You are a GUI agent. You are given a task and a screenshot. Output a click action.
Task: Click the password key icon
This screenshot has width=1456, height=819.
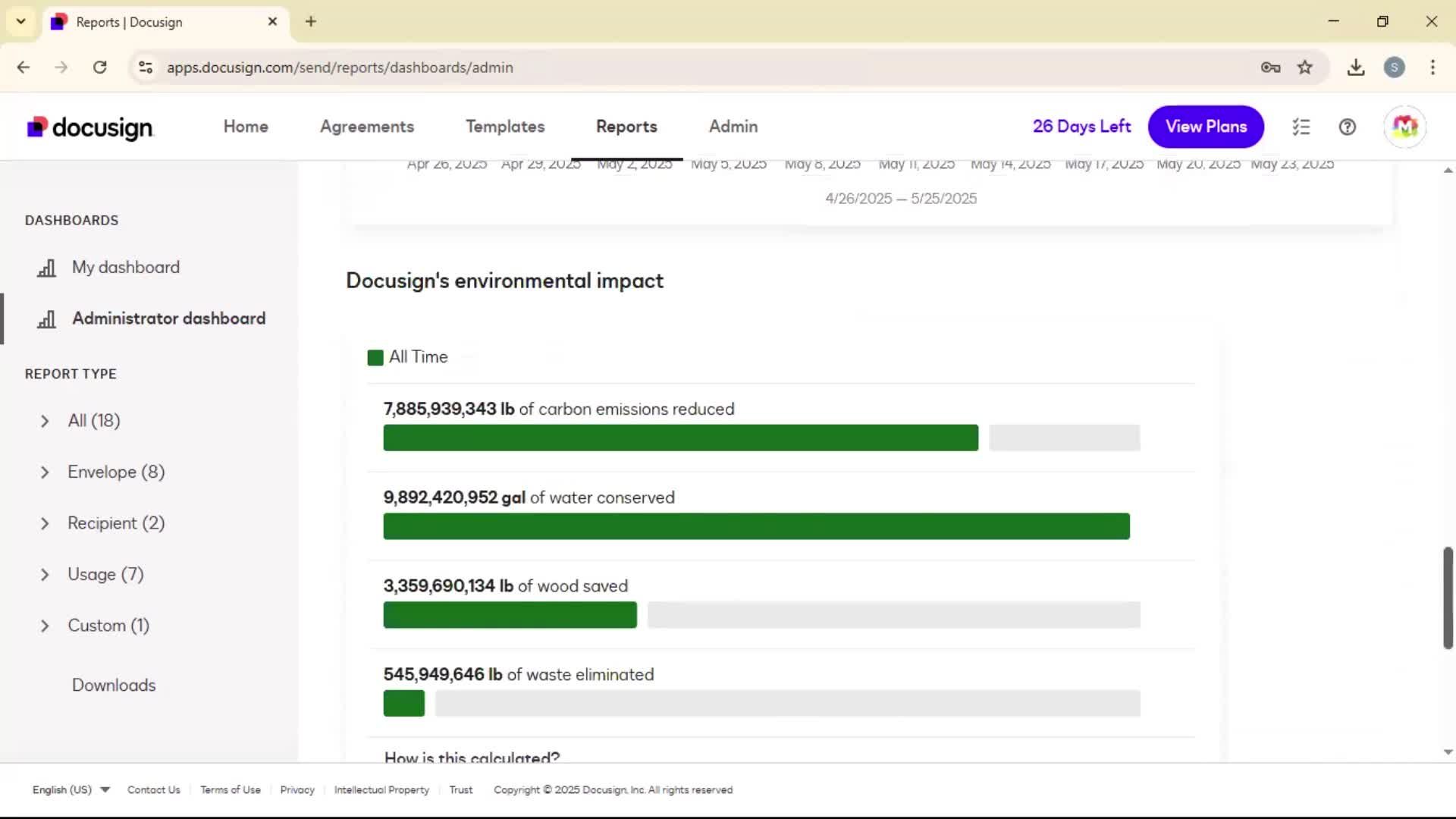pyautogui.click(x=1271, y=67)
